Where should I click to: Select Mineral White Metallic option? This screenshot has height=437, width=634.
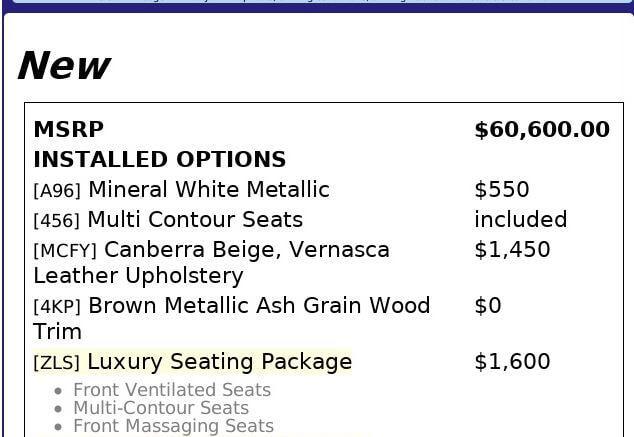click(x=209, y=190)
